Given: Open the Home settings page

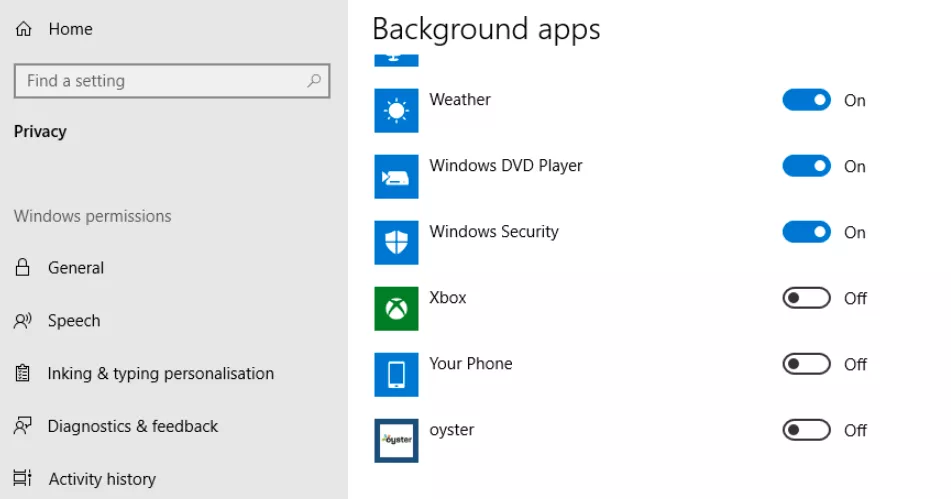Looking at the screenshot, I should click(x=70, y=29).
